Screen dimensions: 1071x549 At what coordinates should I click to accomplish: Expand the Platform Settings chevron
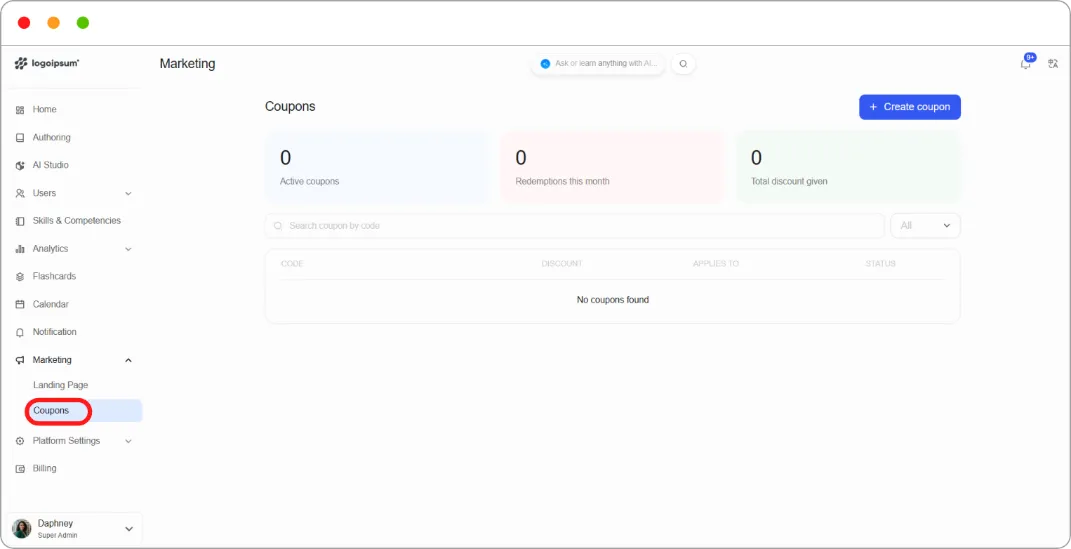click(128, 442)
